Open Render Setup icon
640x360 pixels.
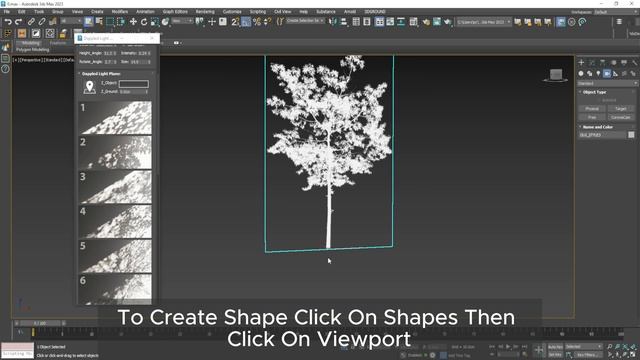tap(426, 22)
